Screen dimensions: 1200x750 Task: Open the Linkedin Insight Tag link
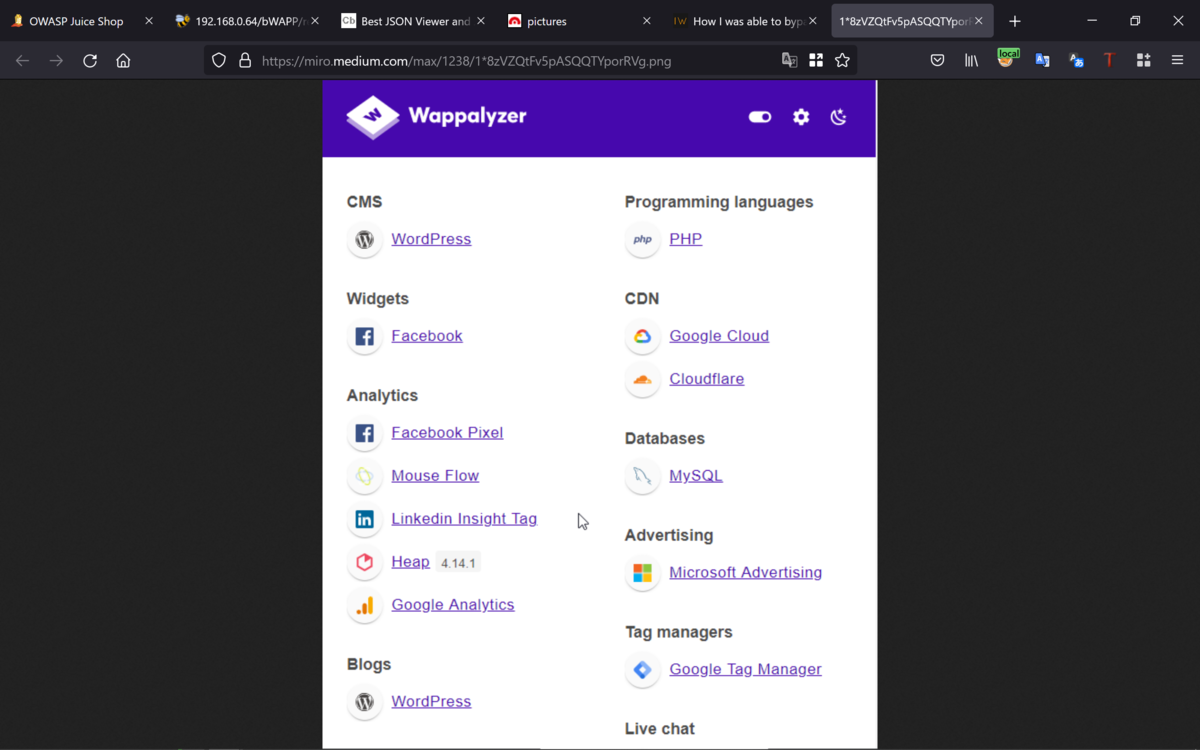coord(464,519)
